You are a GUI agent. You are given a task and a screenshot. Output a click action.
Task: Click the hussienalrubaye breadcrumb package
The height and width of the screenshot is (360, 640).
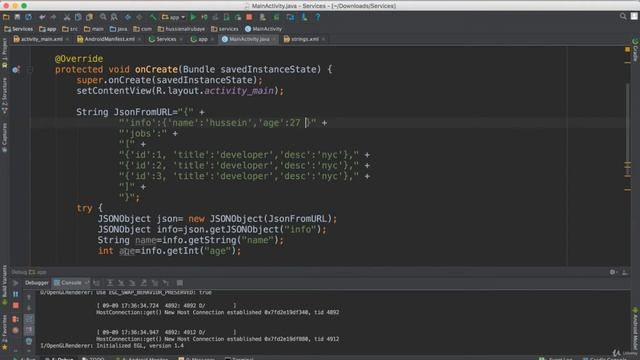pyautogui.click(x=181, y=29)
